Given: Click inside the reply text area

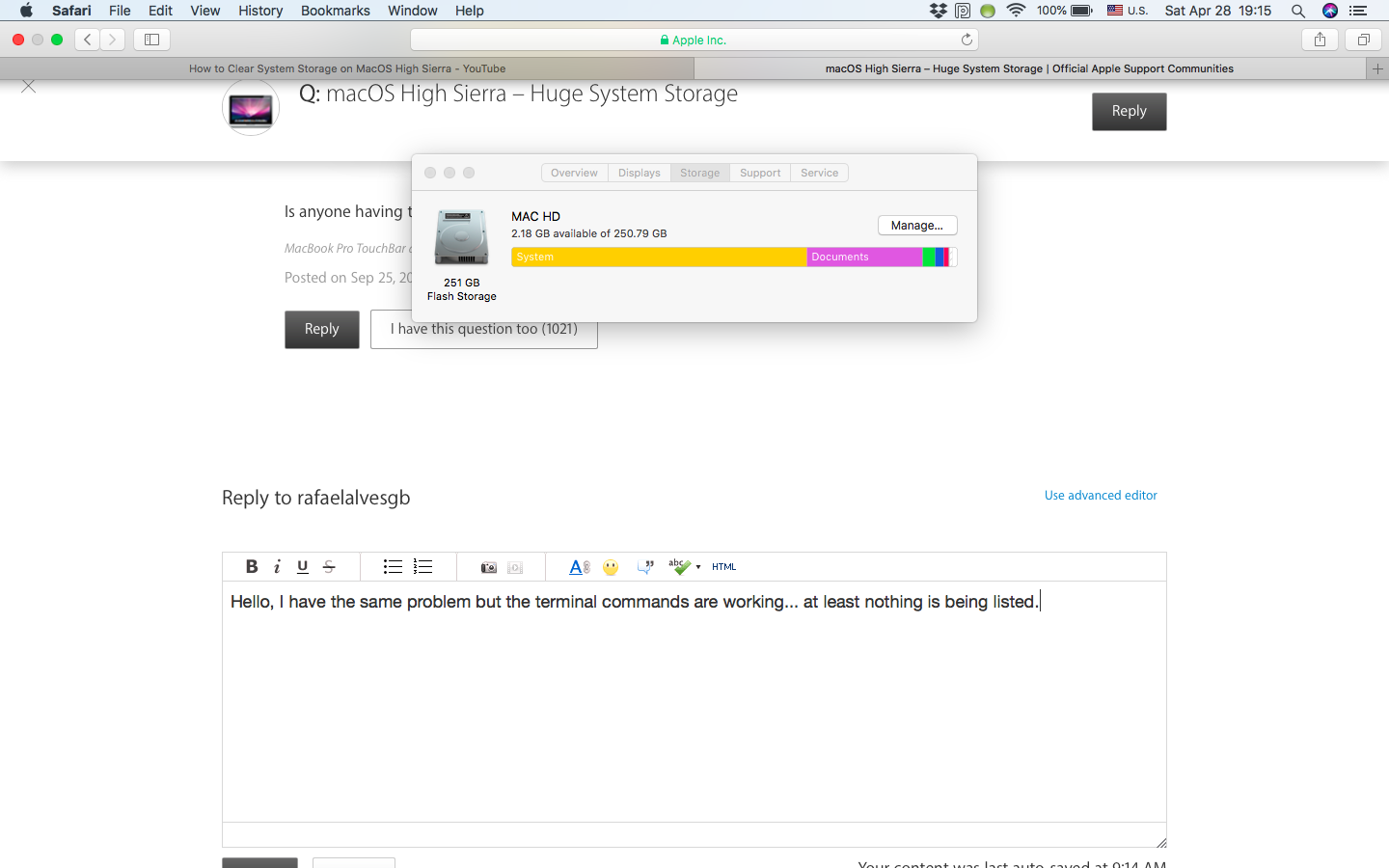Looking at the screenshot, I should [694, 701].
